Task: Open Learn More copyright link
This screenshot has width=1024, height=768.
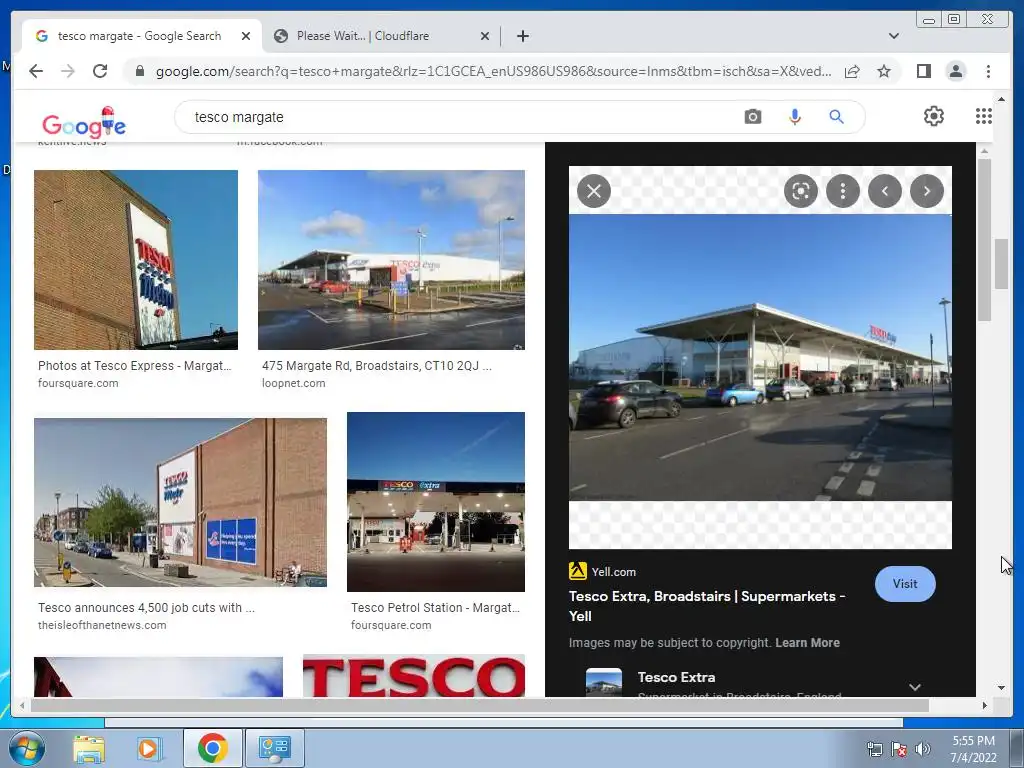Action: (x=807, y=643)
